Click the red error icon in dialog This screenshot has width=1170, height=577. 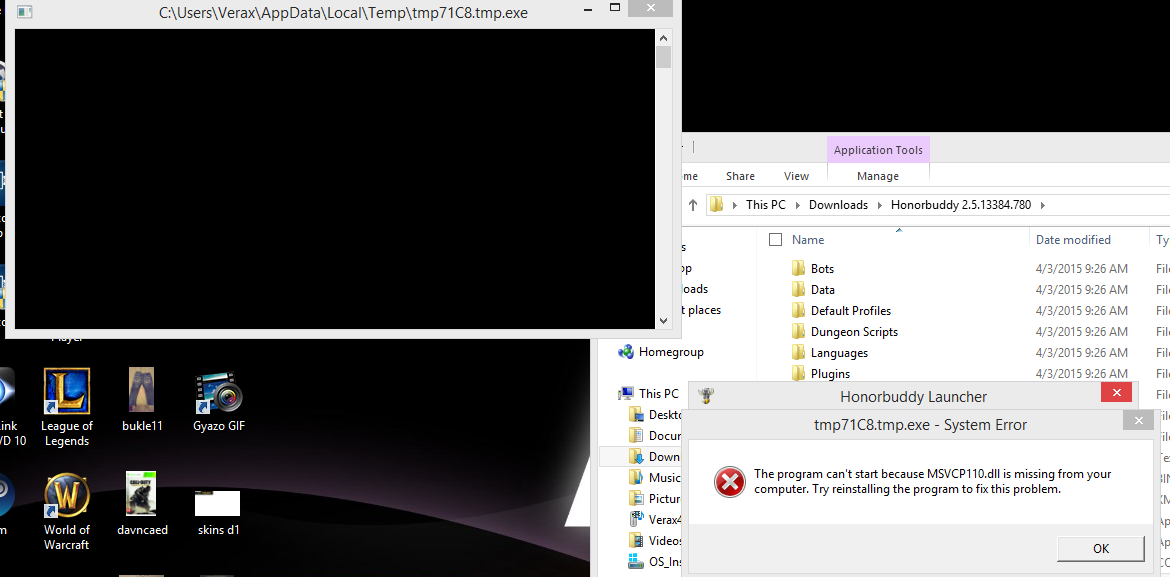tap(728, 481)
